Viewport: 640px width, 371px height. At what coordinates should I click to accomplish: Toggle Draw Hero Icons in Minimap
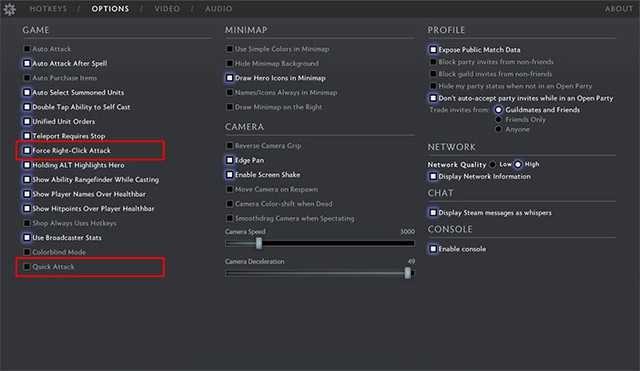coord(229,78)
